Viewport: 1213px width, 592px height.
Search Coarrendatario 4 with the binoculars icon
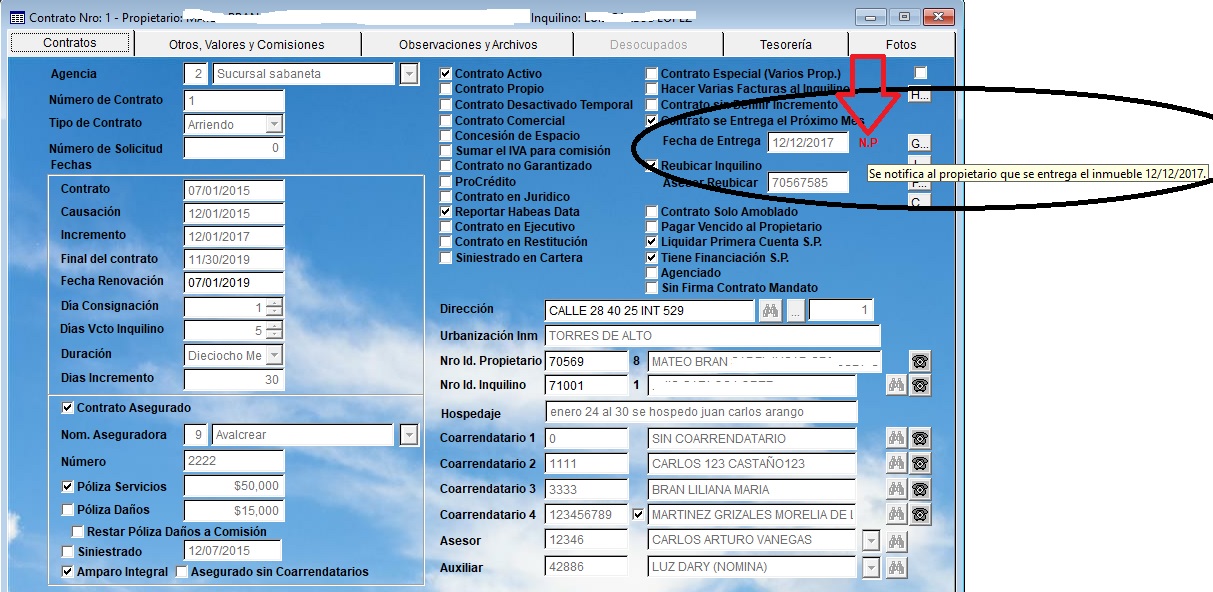tap(896, 515)
